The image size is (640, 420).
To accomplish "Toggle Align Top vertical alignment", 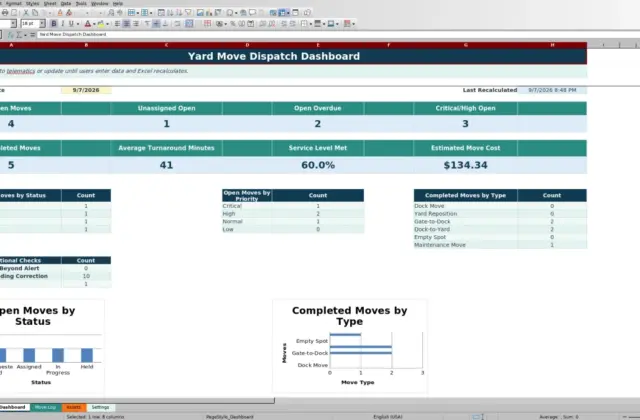I will point(147,24).
